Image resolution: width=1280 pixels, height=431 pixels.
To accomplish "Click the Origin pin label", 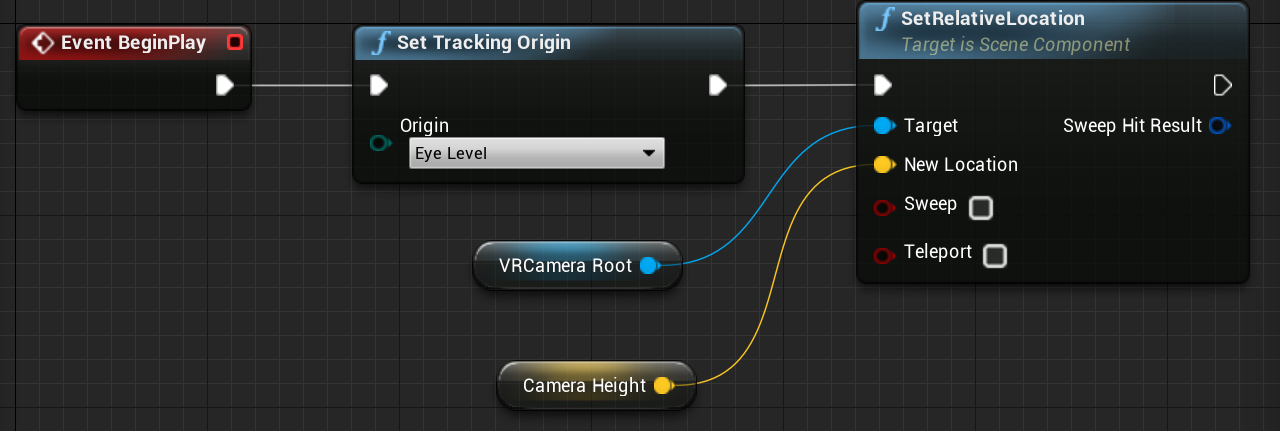I will pyautogui.click(x=424, y=126).
